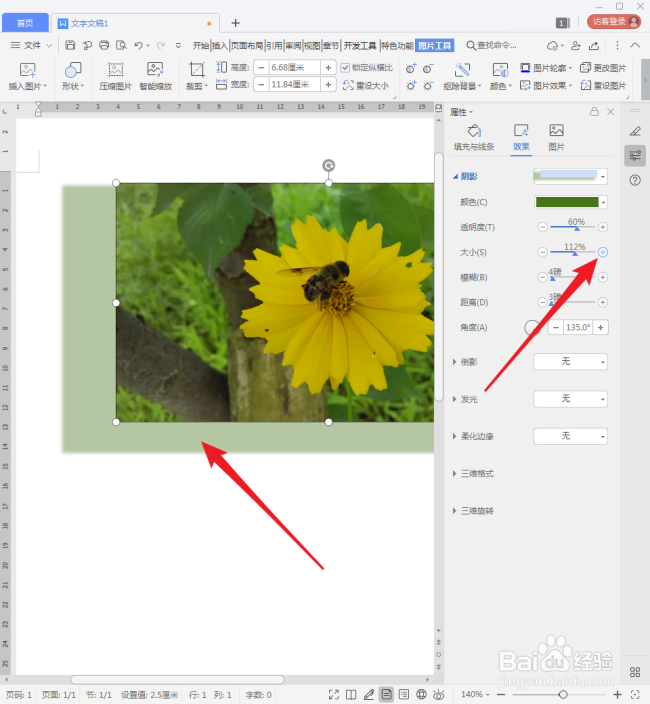
Task: Decrease the image width with minus
Action: 261,84
